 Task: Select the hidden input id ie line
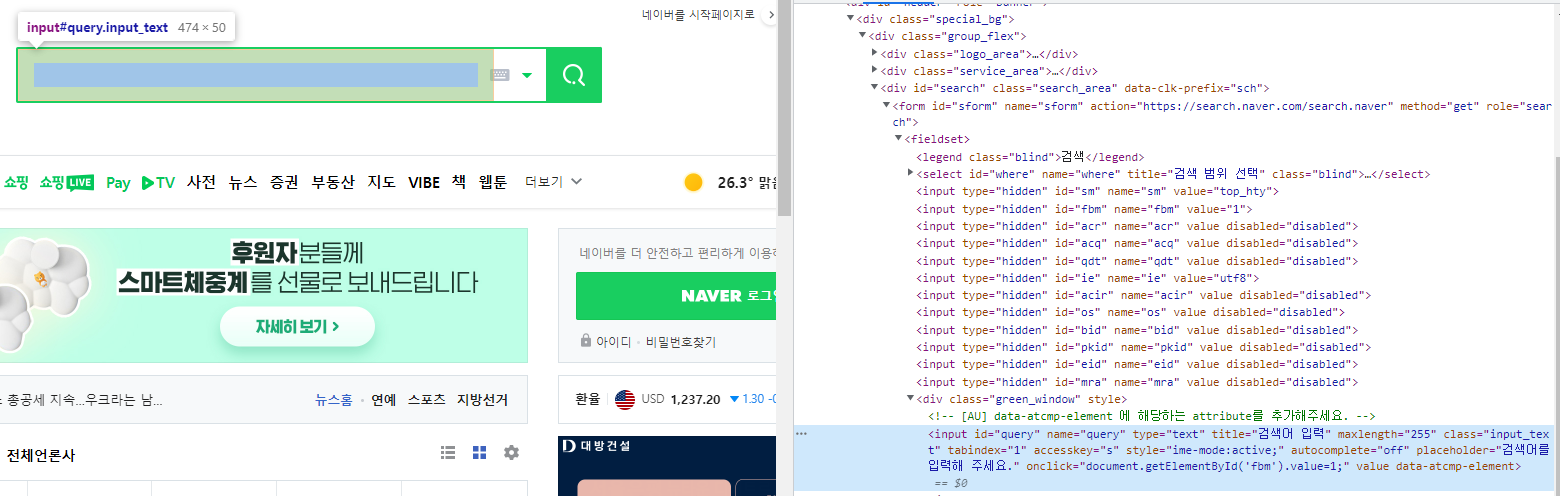coord(1088,278)
